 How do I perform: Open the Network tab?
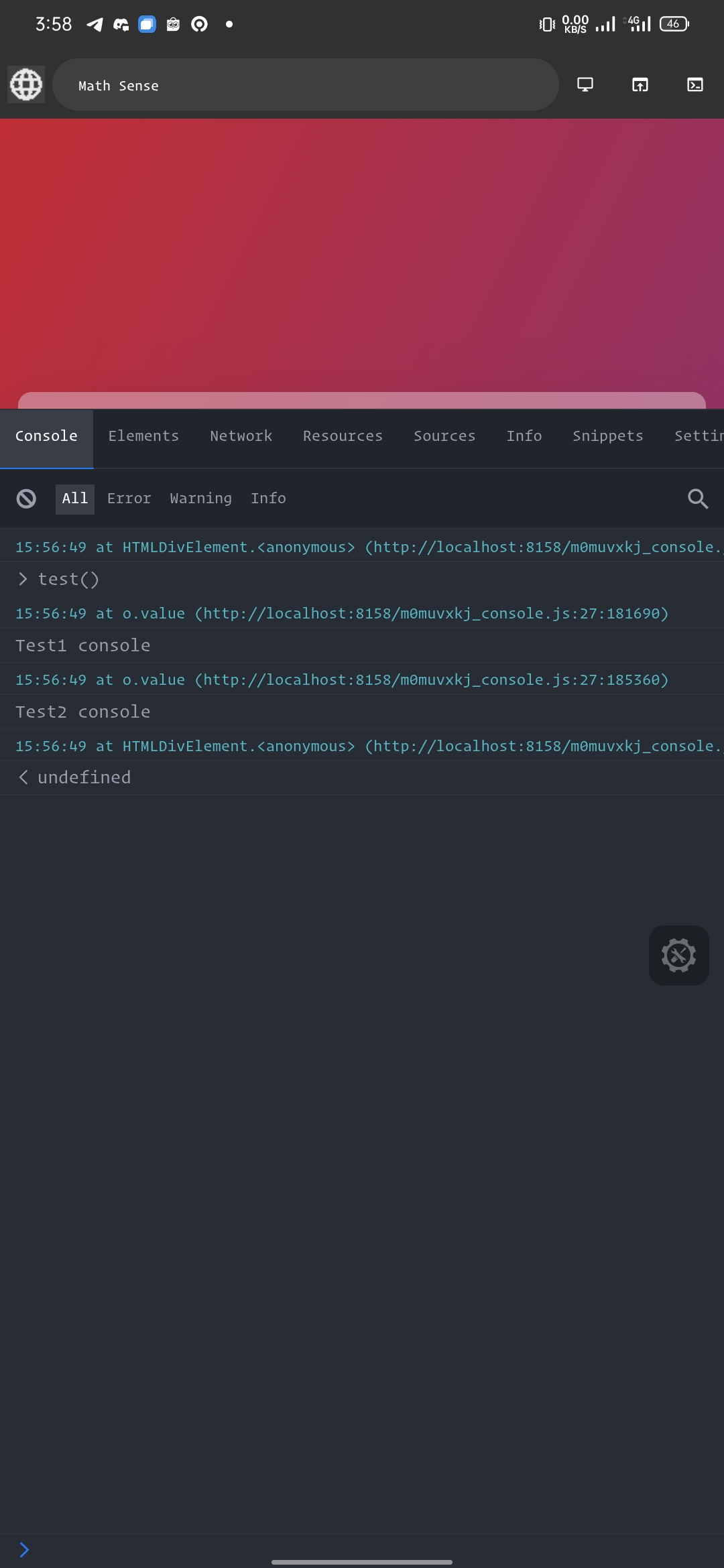[x=241, y=436]
